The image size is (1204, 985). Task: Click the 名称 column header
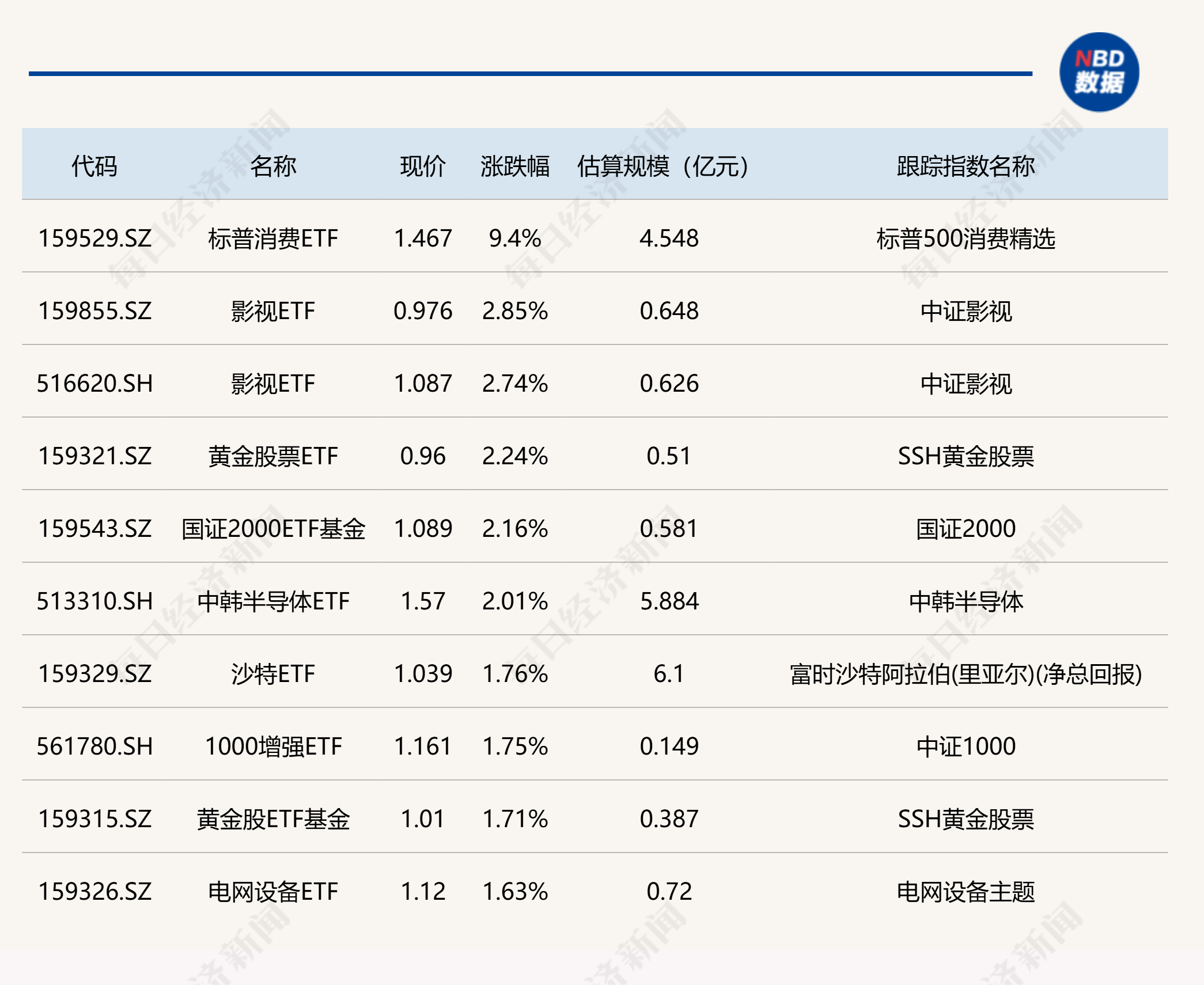pos(272,166)
